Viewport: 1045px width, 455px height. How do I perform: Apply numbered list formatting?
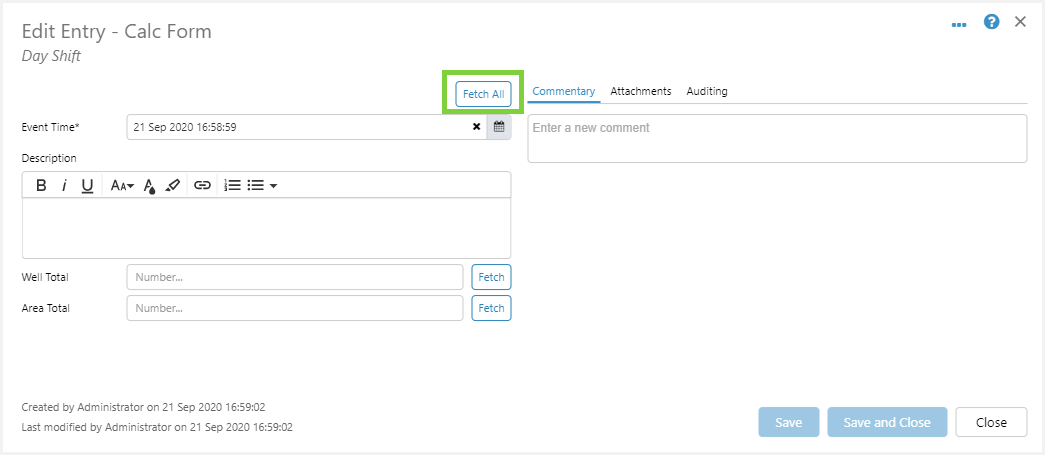pos(232,185)
